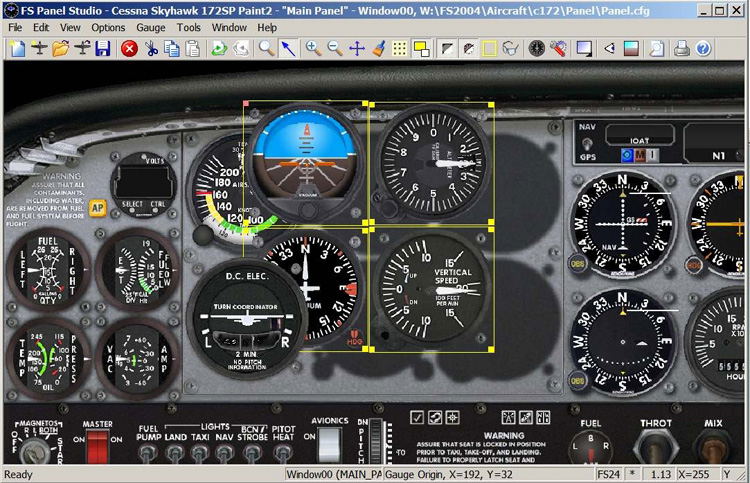
Task: Toggle the red MASTER switch
Action: [97, 447]
